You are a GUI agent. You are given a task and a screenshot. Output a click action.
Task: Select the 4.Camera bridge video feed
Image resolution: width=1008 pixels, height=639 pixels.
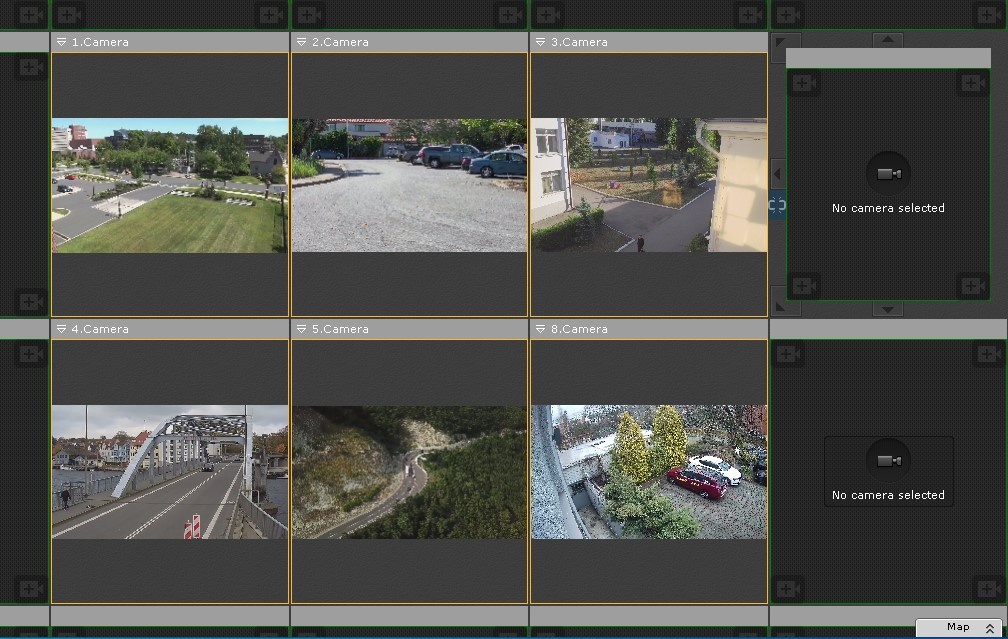[169, 471]
